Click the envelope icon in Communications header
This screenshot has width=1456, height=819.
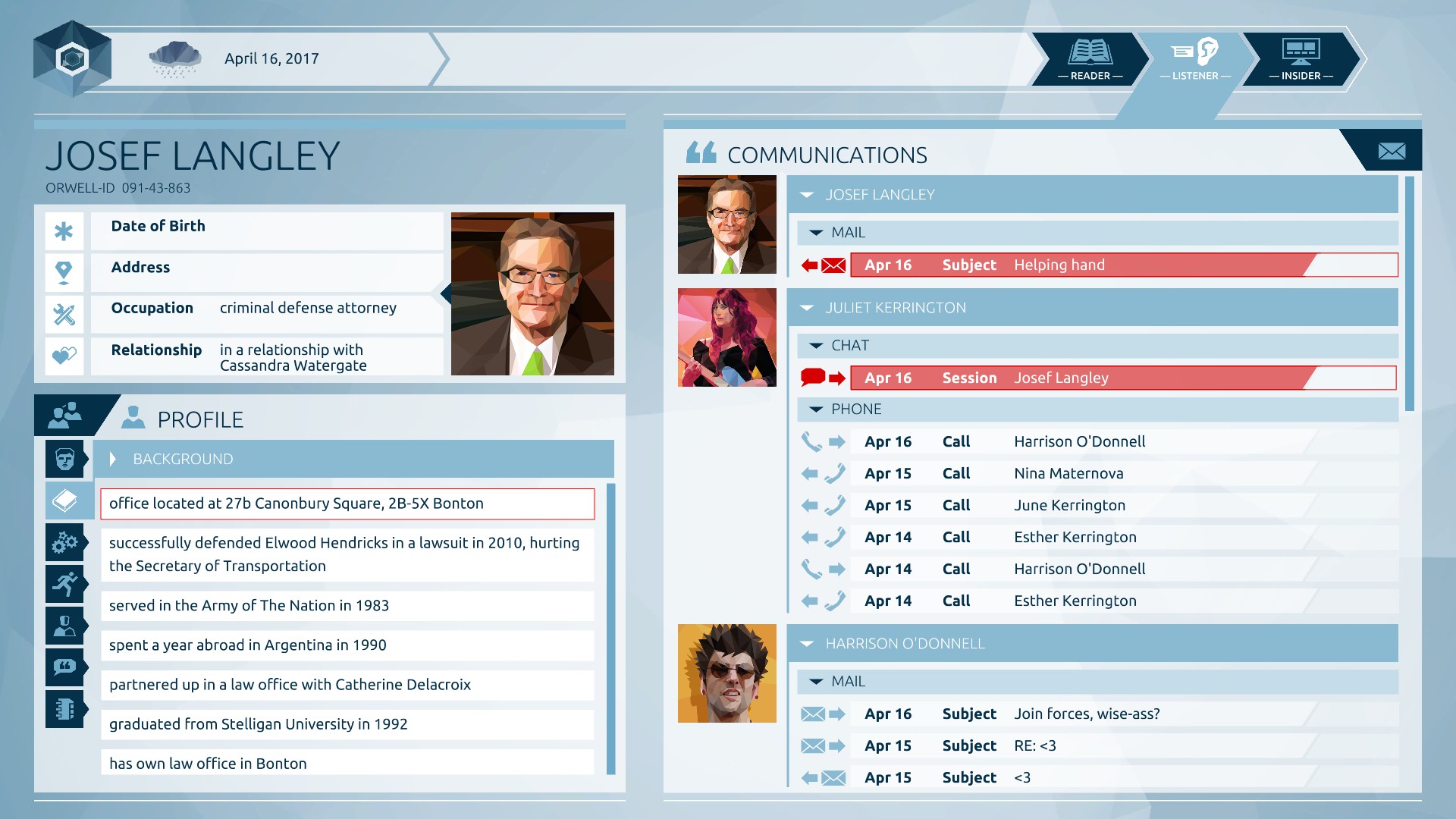point(1392,151)
